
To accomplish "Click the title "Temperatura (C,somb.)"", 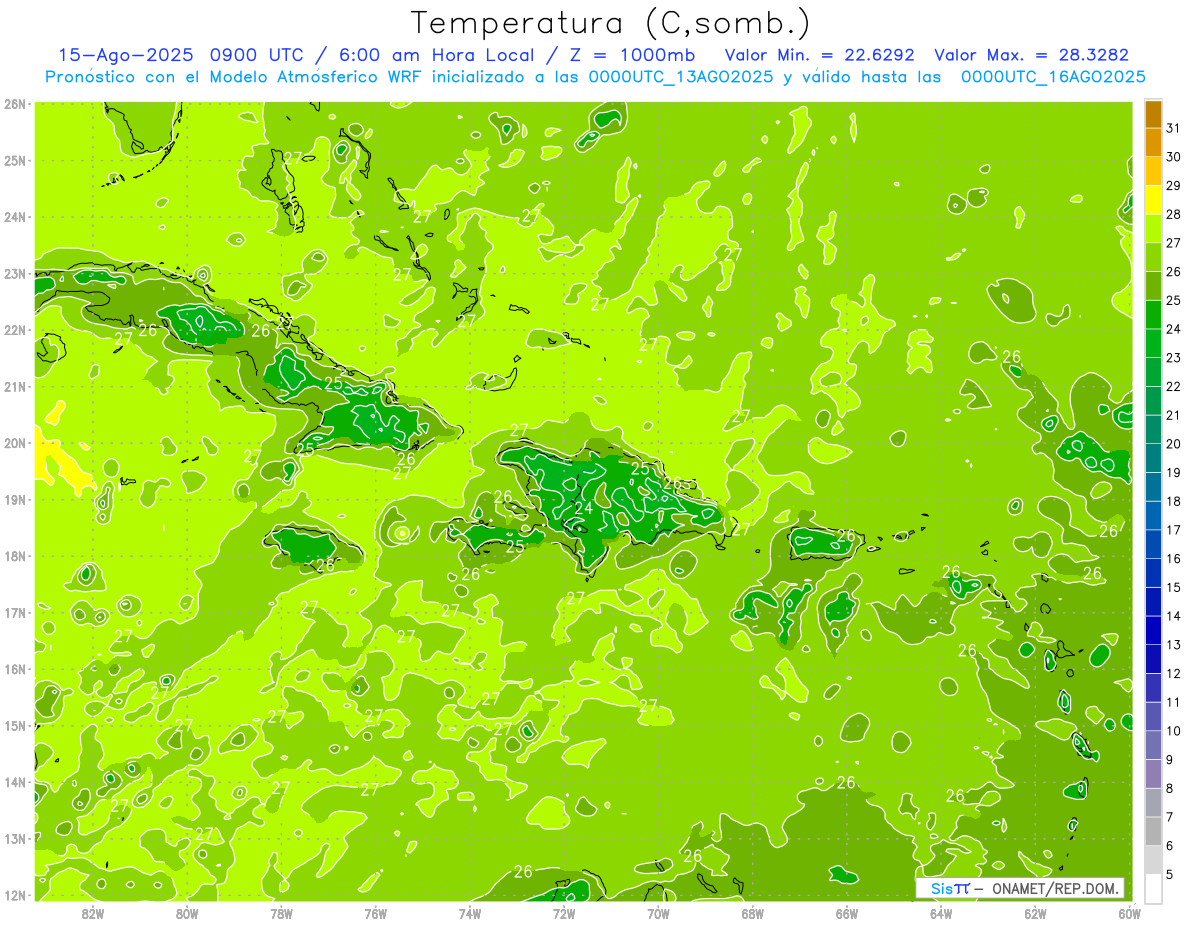I will (x=611, y=23).
